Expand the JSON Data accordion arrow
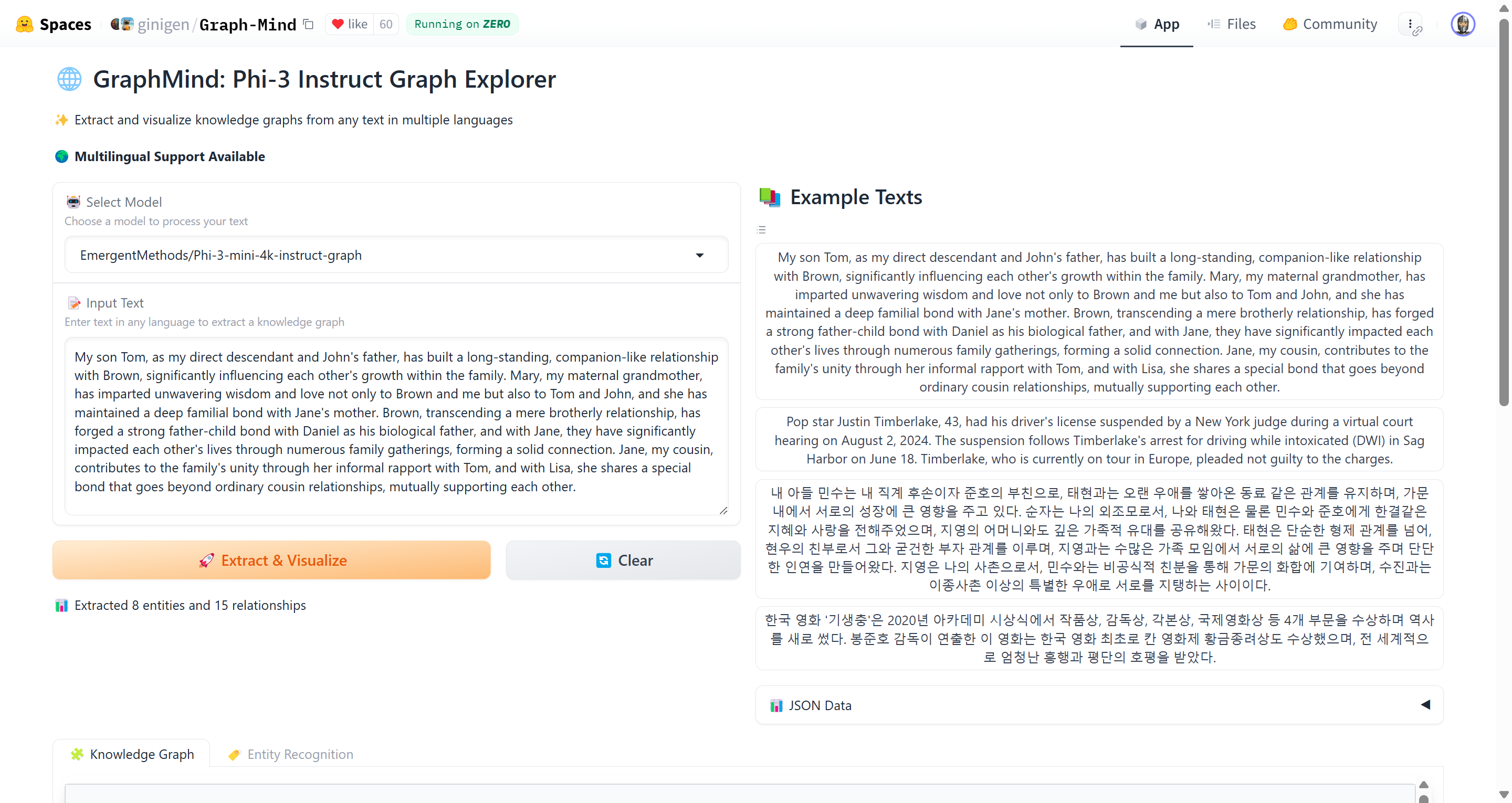This screenshot has width=1512, height=803. coord(1425,704)
